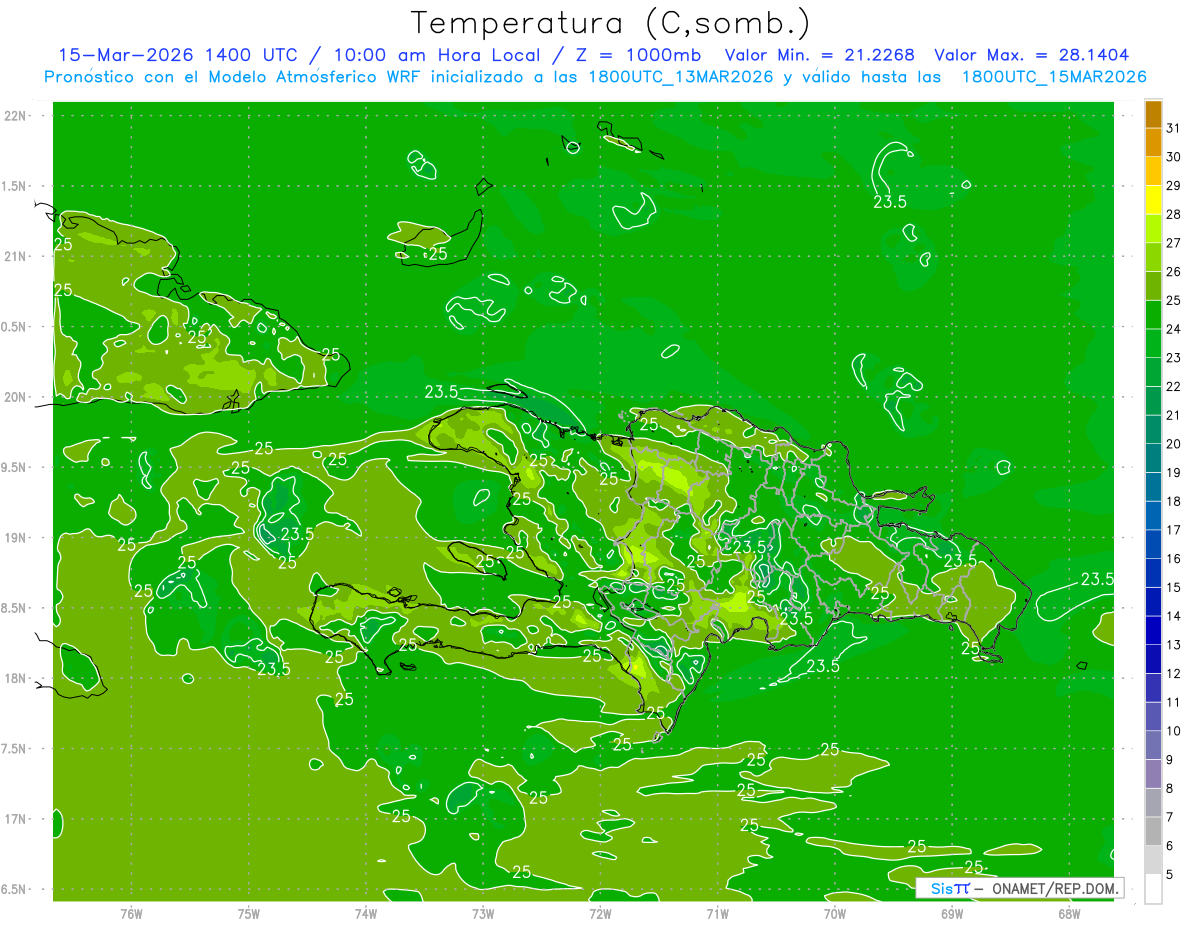
Task: Select the '15-Mar-2026 1400 UTC' date text
Action: tap(177, 55)
